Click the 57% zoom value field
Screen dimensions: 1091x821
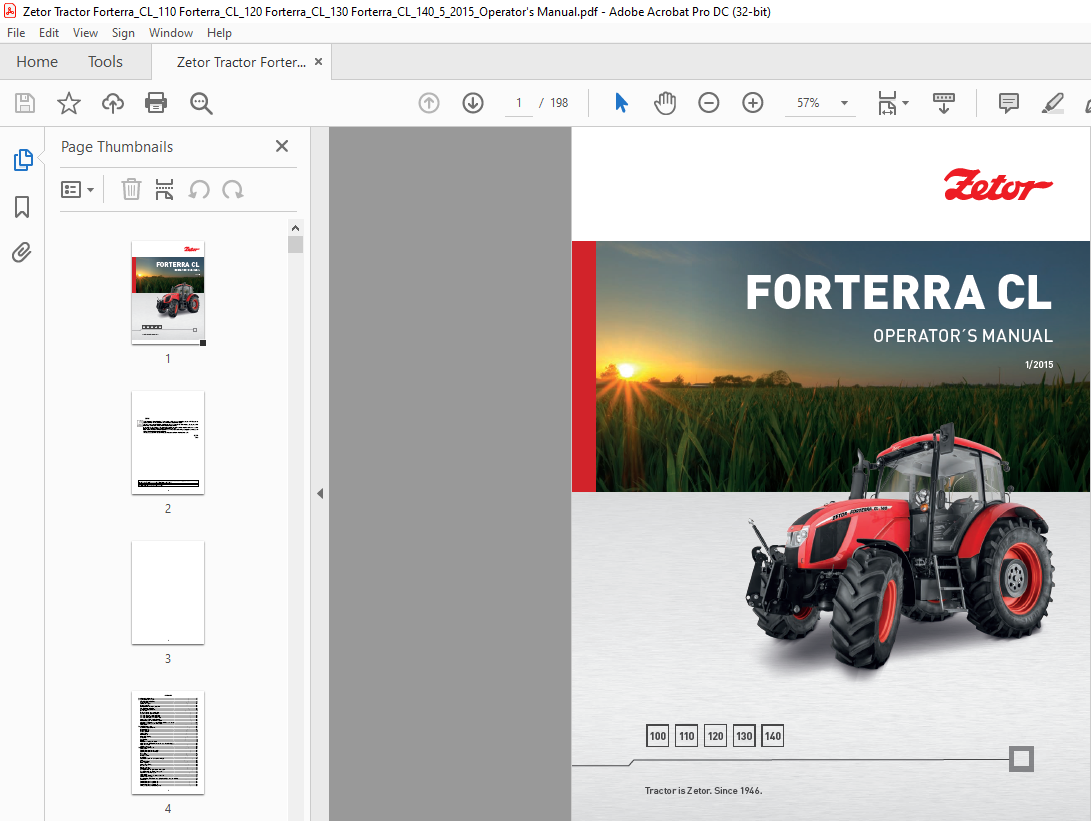808,103
